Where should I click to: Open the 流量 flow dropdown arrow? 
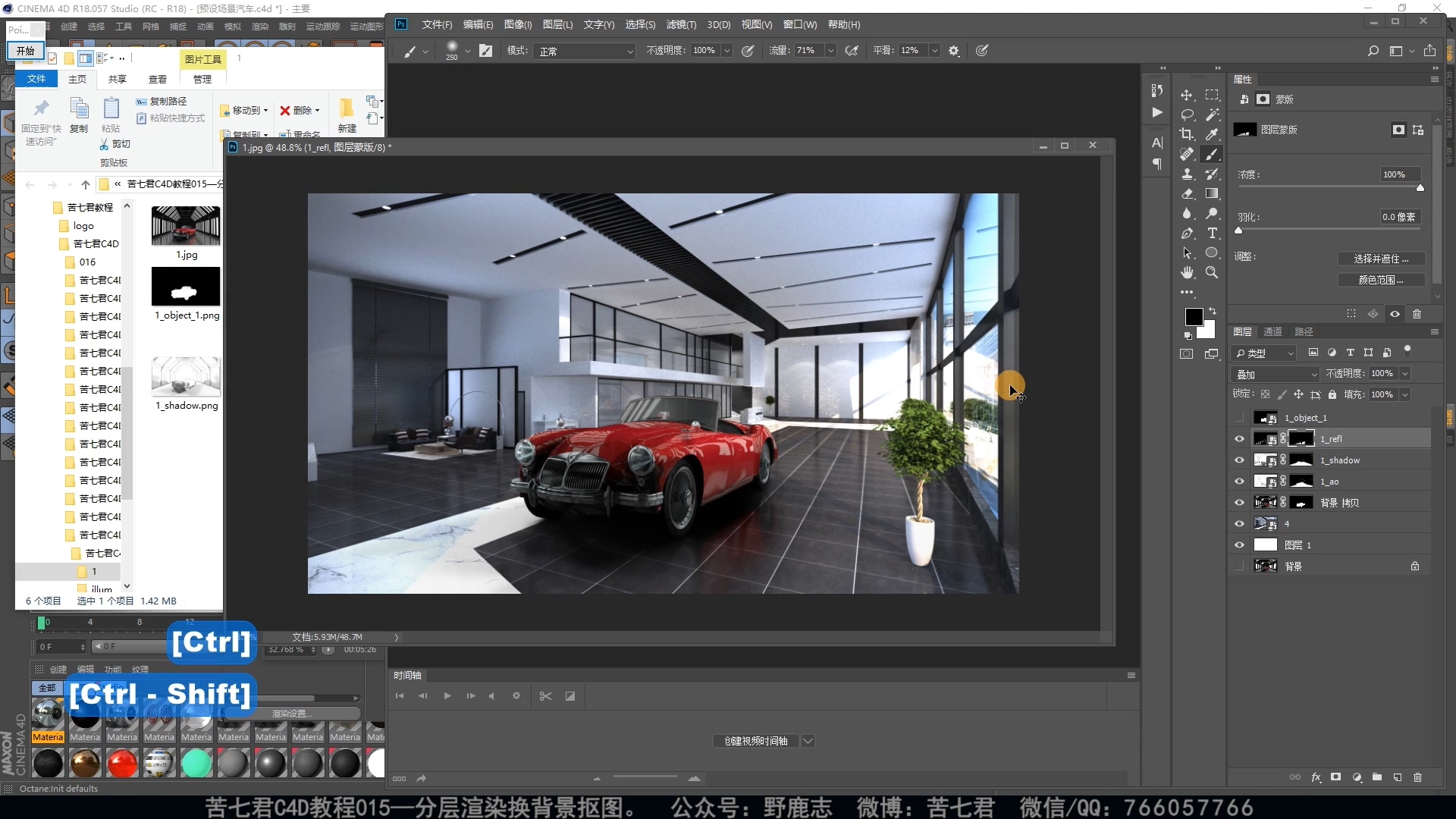[830, 51]
